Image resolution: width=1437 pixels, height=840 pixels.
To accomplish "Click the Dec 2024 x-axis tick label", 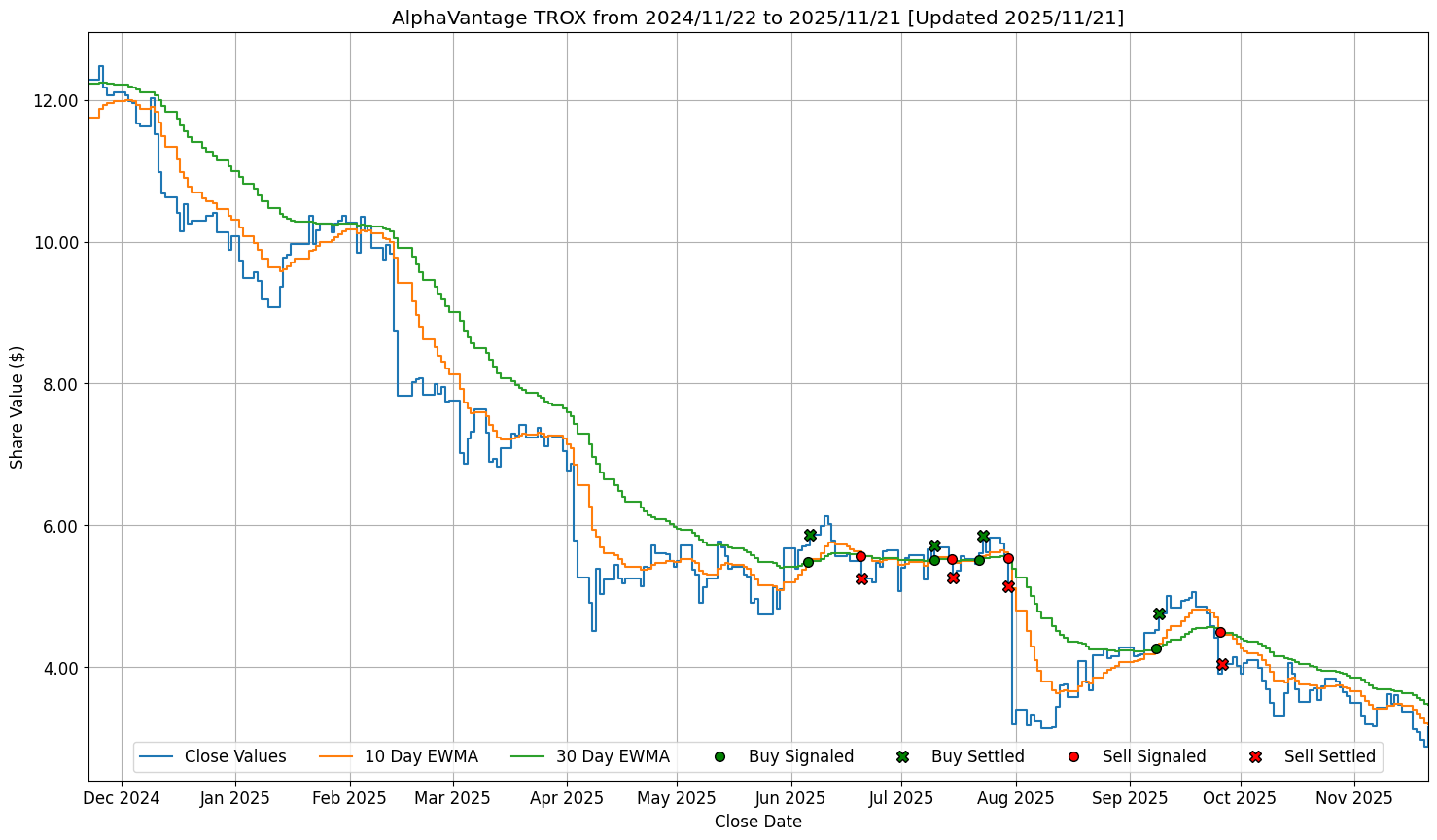I will click(x=122, y=798).
